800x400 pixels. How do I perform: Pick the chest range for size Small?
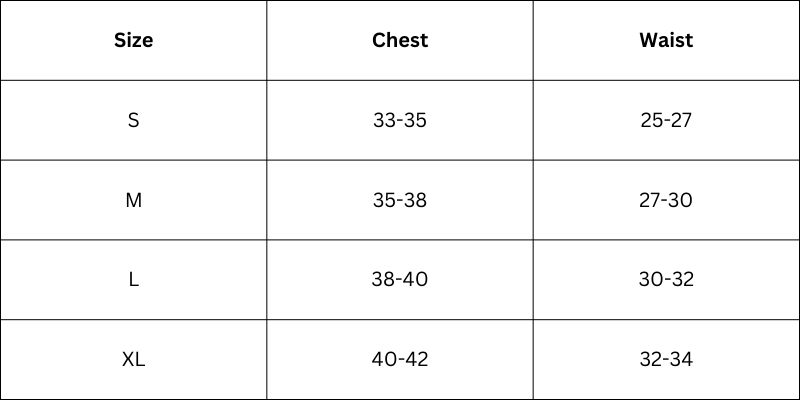[x=400, y=120]
